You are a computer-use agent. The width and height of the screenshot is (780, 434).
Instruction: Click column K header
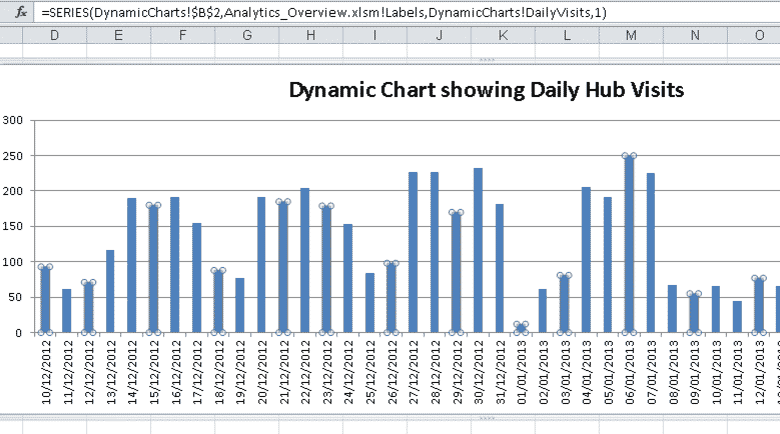[503, 35]
